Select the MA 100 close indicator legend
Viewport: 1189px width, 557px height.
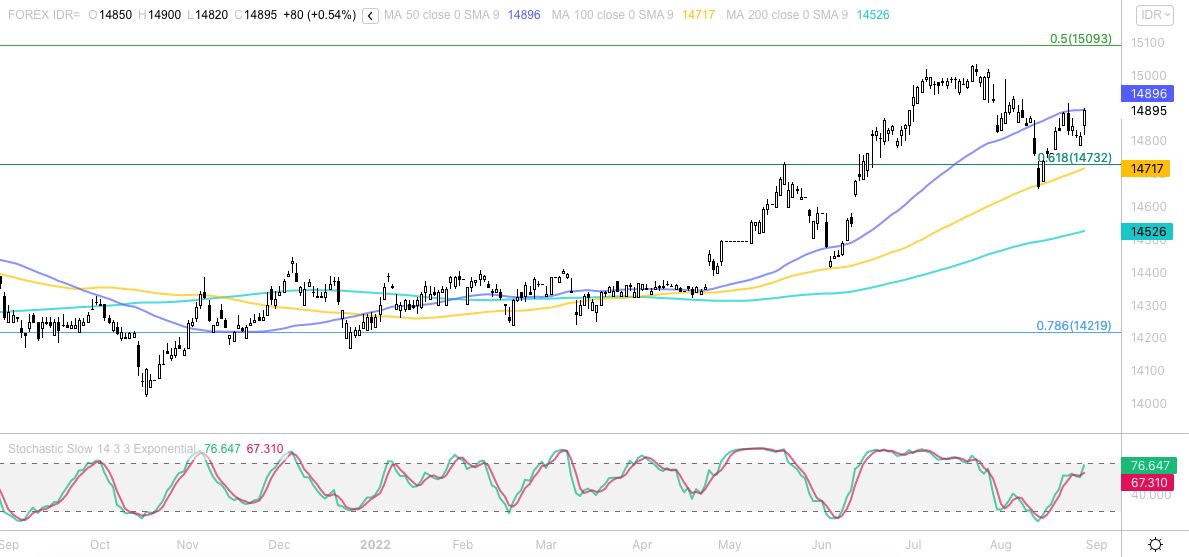point(612,14)
